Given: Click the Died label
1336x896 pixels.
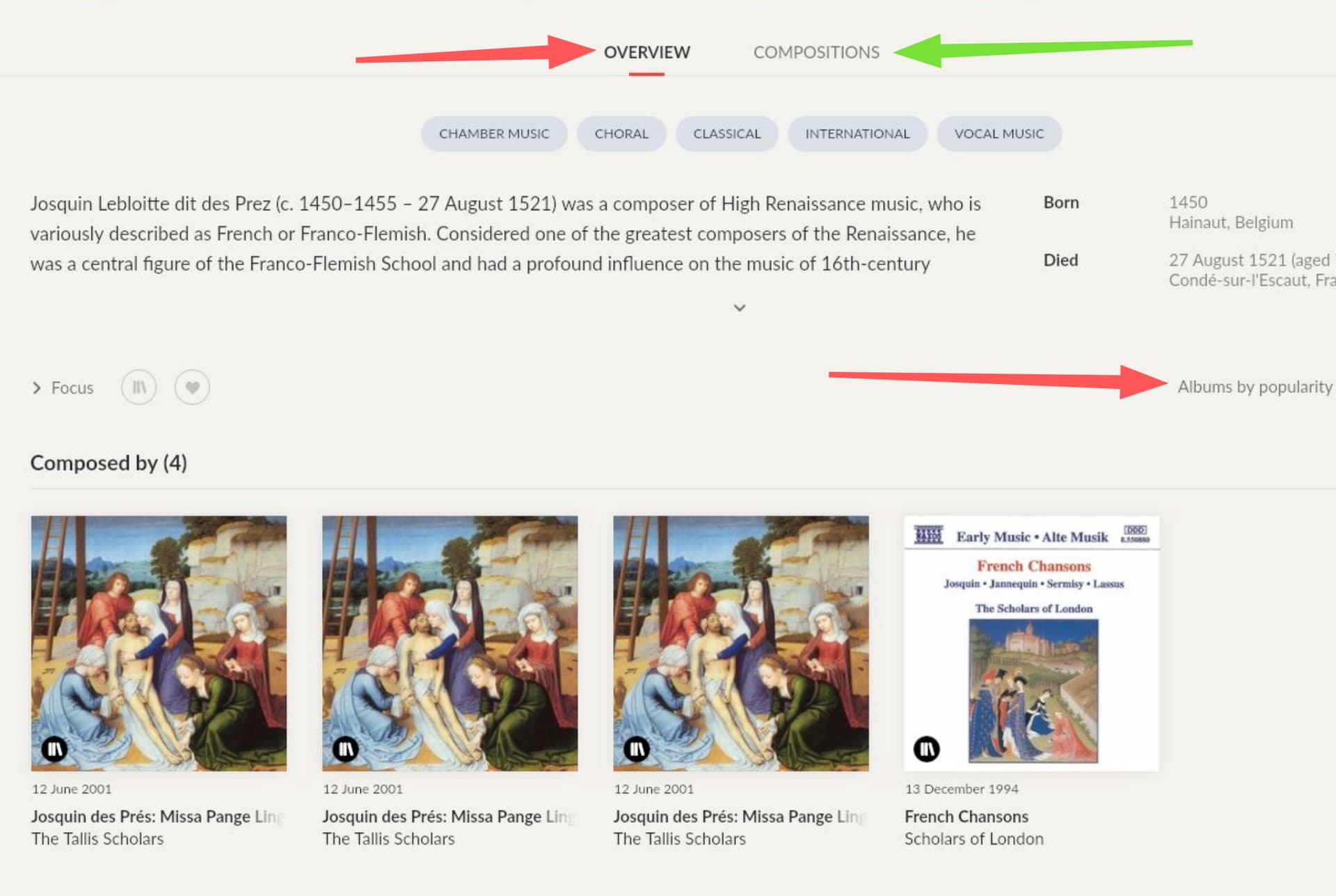Looking at the screenshot, I should [x=1060, y=260].
